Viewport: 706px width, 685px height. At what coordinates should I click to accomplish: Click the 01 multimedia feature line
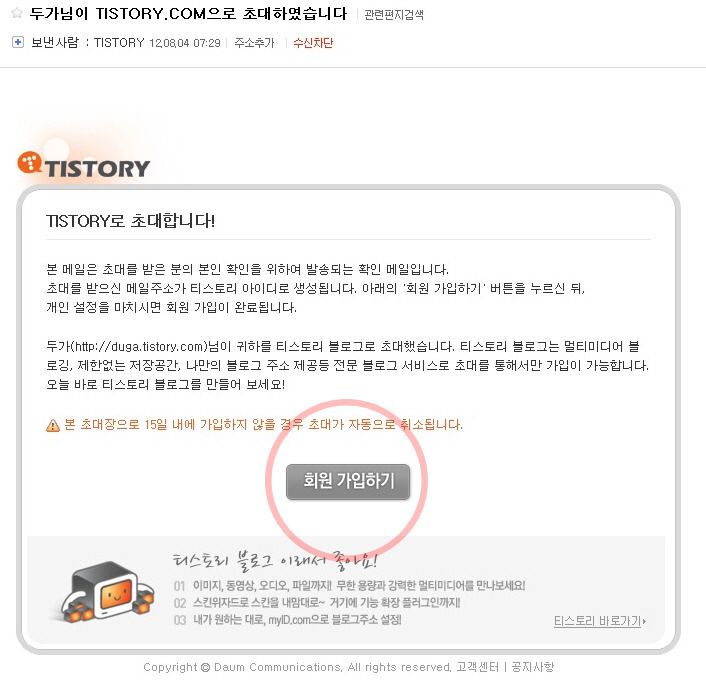[349, 585]
